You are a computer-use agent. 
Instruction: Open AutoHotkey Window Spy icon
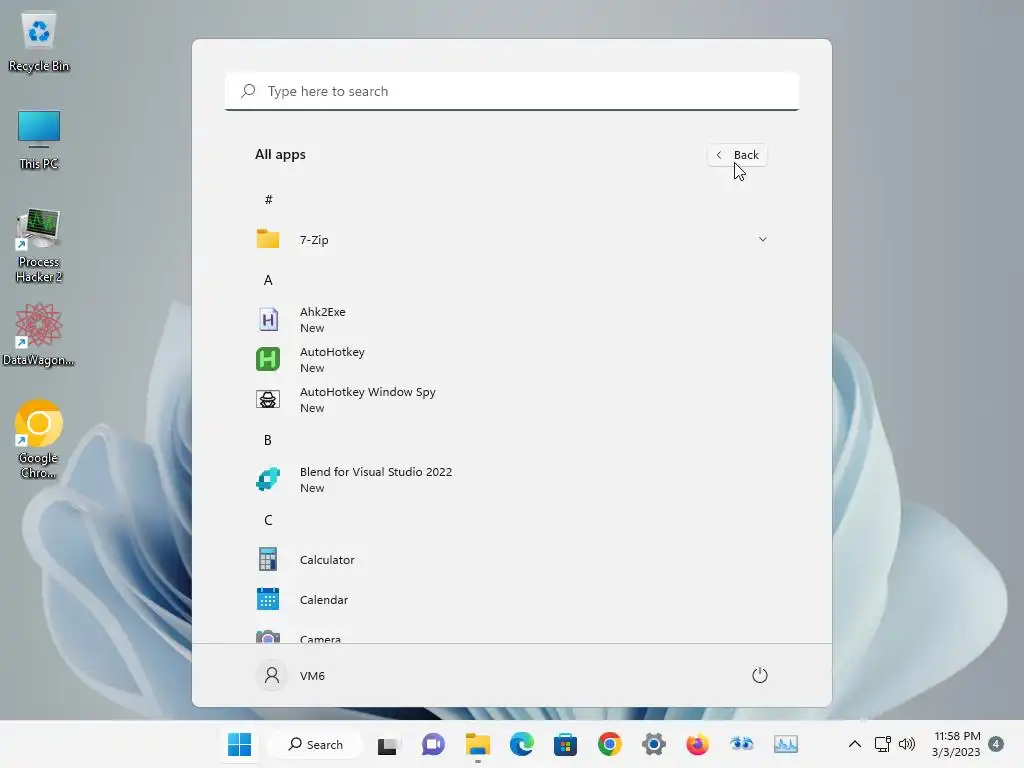click(268, 399)
